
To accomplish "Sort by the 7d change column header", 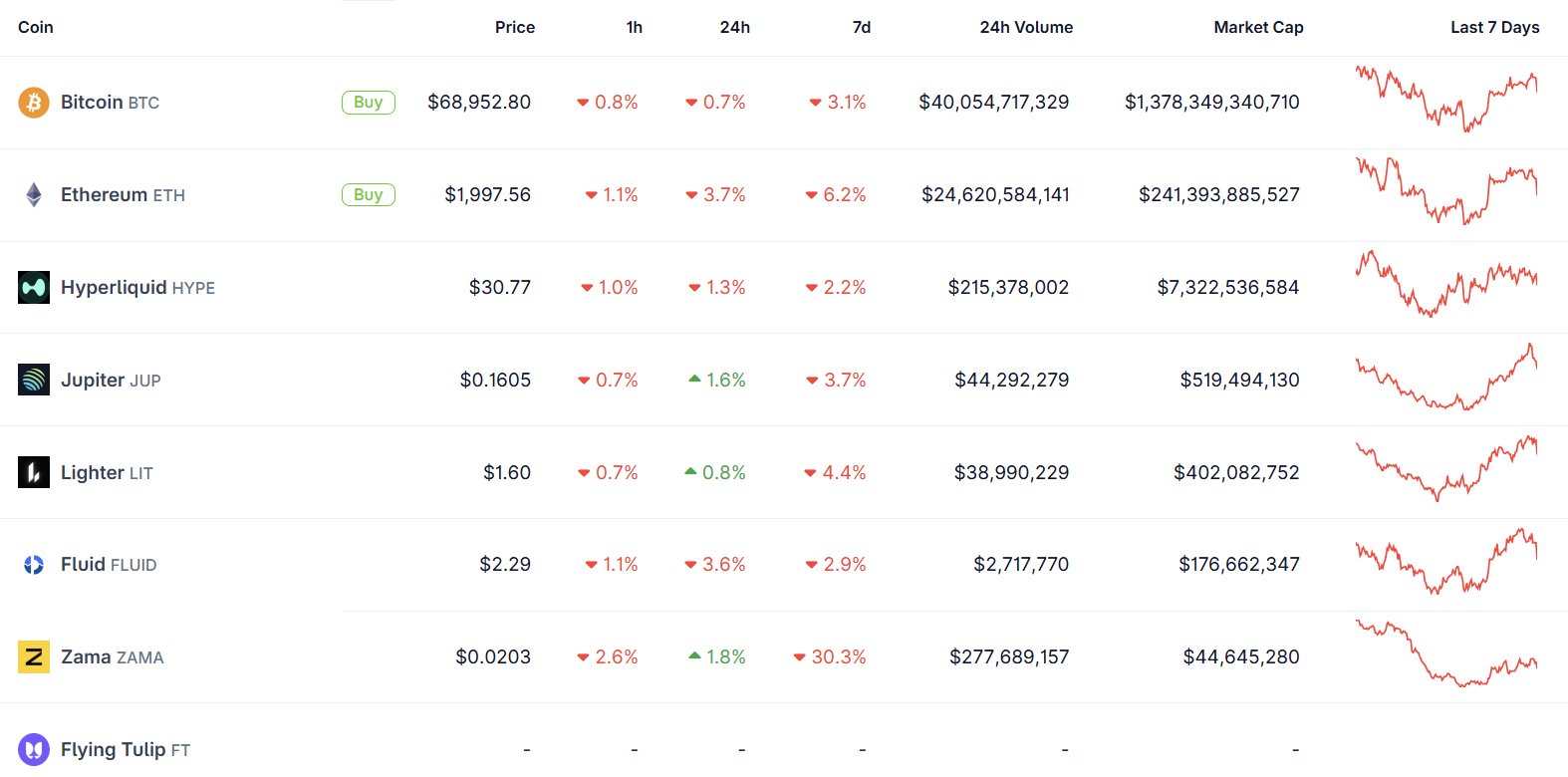I will click(861, 27).
